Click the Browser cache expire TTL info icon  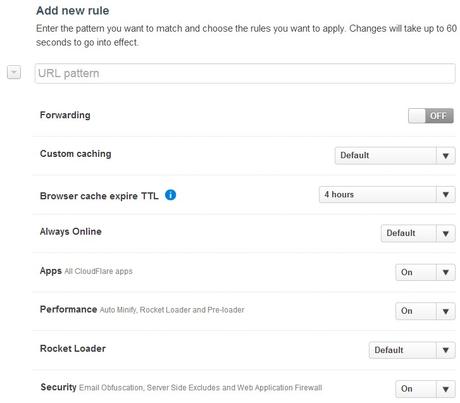tap(170, 195)
